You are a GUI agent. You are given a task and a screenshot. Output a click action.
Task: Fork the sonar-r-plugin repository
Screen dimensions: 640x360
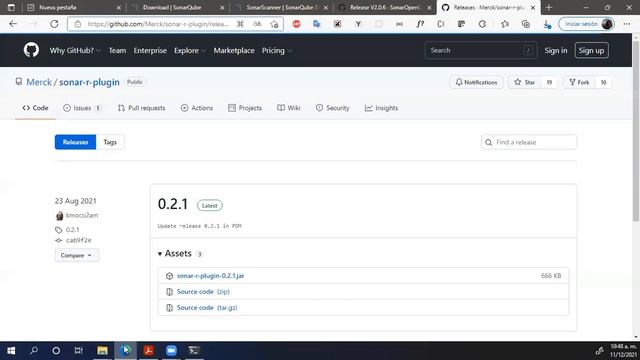(x=579, y=82)
